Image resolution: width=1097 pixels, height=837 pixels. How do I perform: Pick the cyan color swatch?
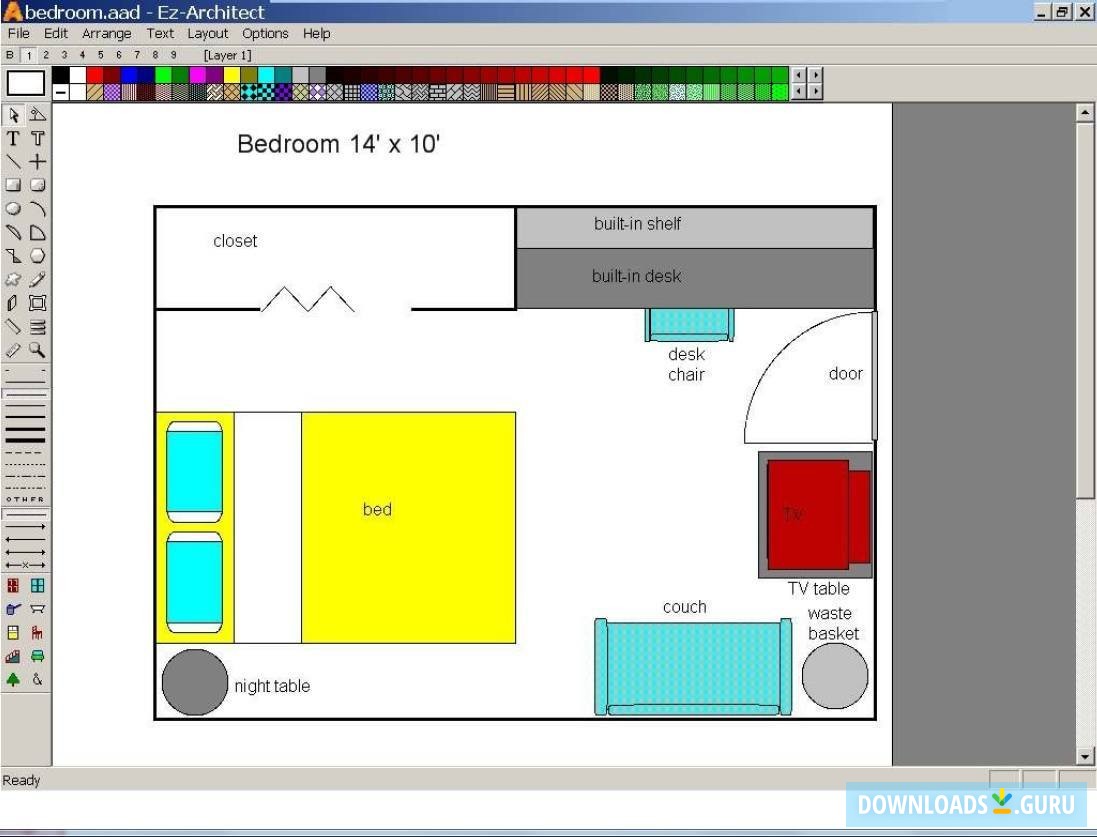(266, 75)
